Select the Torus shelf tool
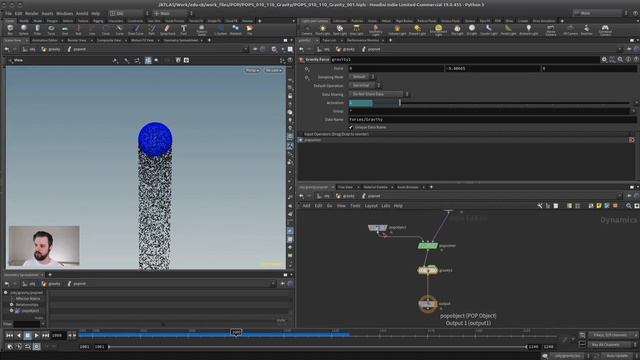Screen dimensions: 640x360 tap(51, 29)
